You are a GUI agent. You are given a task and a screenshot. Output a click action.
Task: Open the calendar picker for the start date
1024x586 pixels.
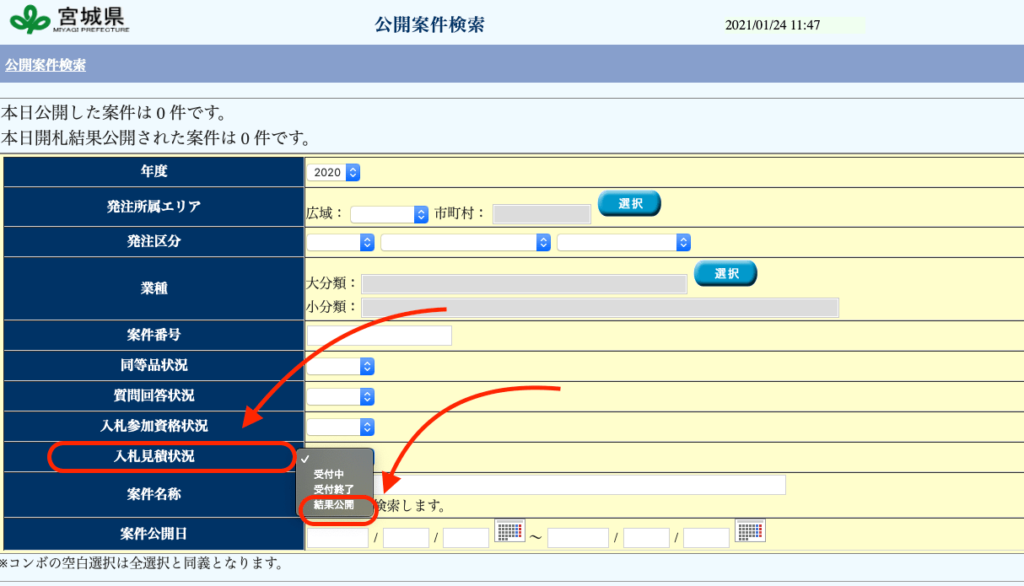coord(510,531)
